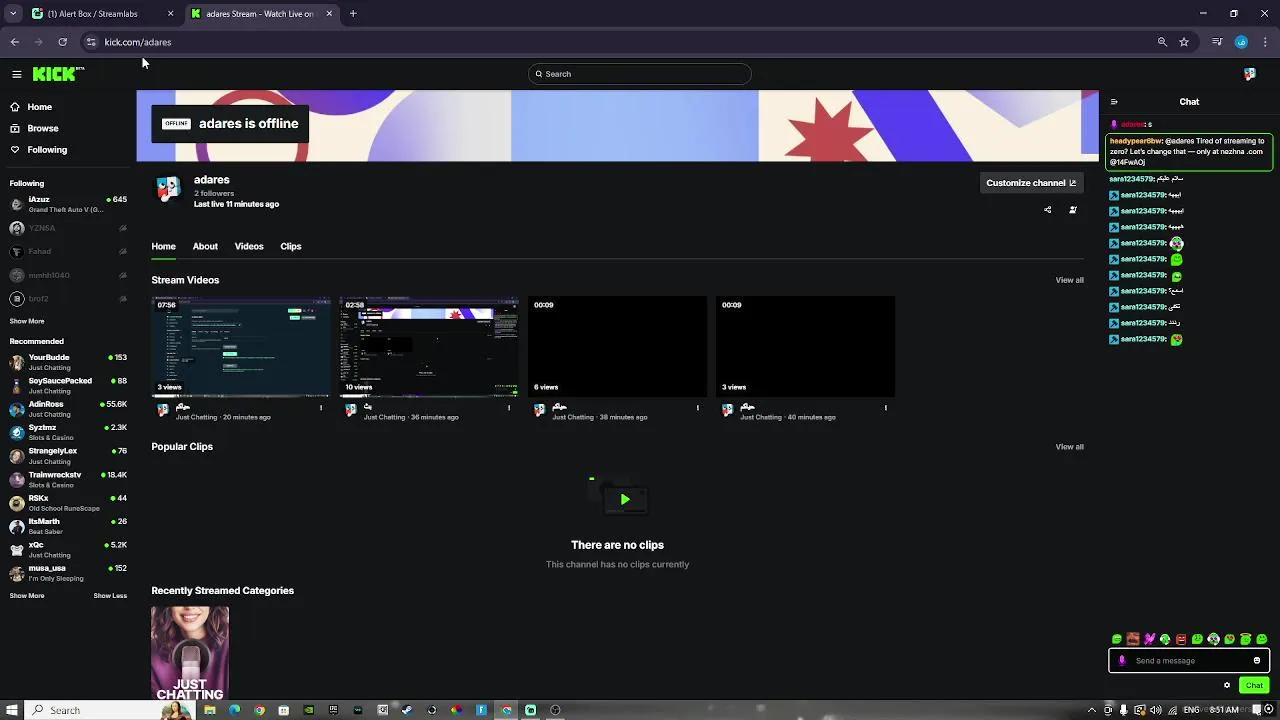Screen dimensions: 1280x720
Task: Click the green Chat send button
Action: (1254, 685)
